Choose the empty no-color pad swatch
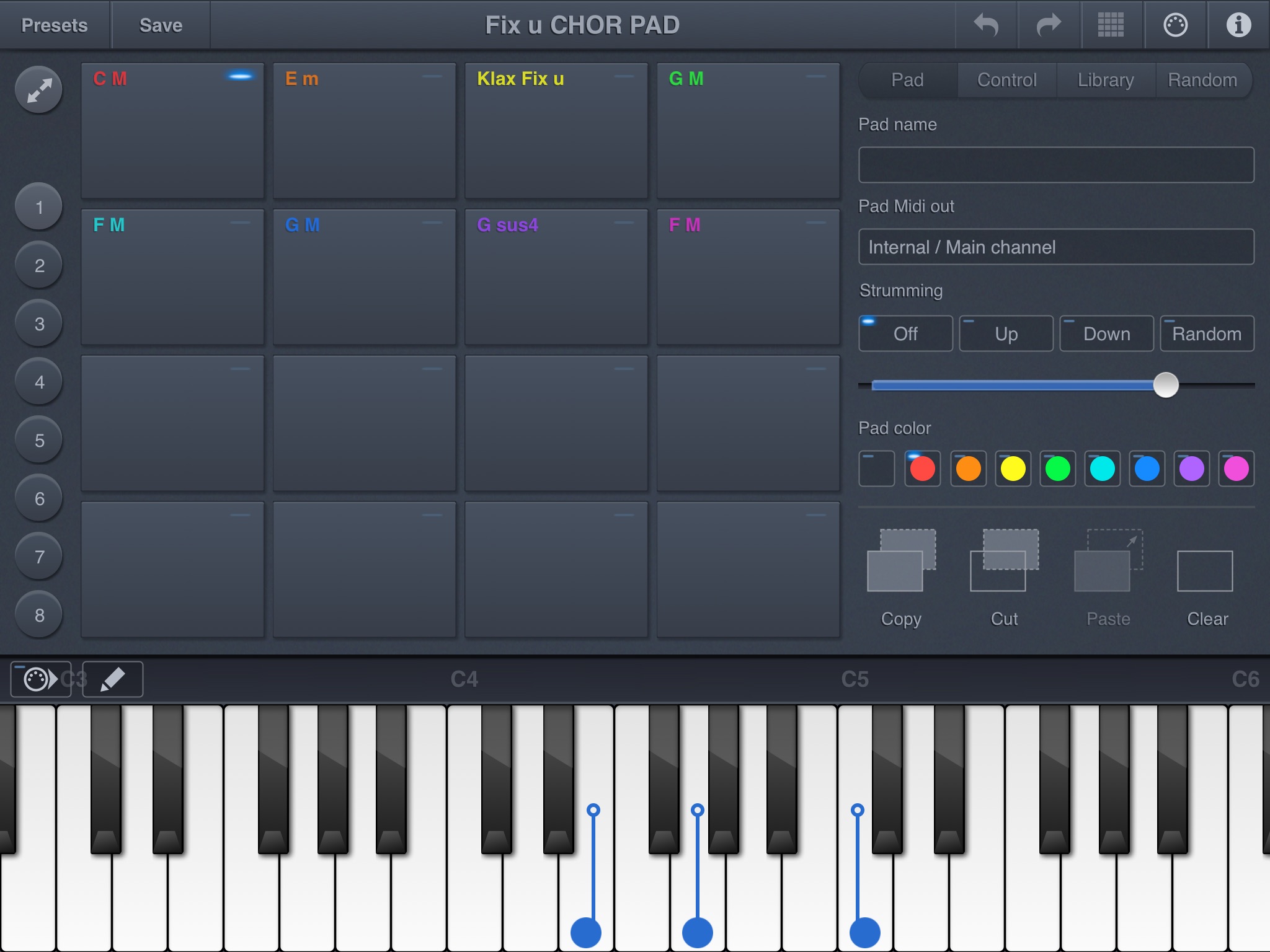 click(877, 469)
